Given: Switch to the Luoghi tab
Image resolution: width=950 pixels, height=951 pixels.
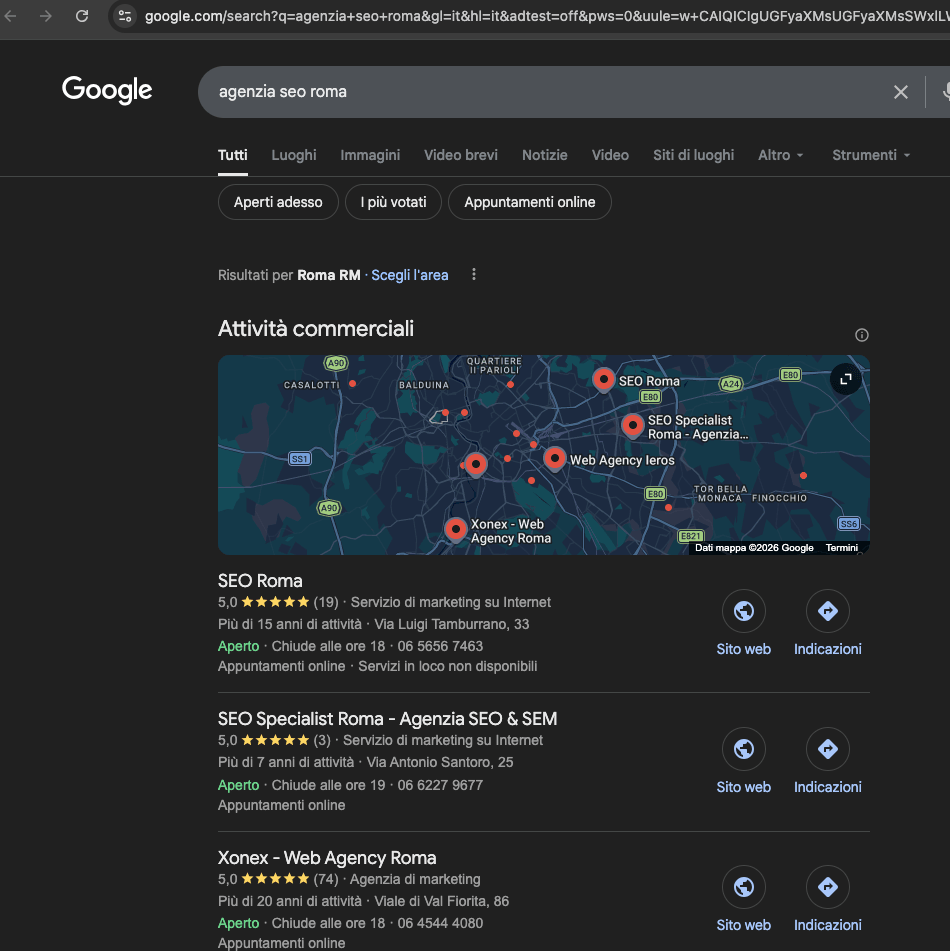Looking at the screenshot, I should [294, 155].
